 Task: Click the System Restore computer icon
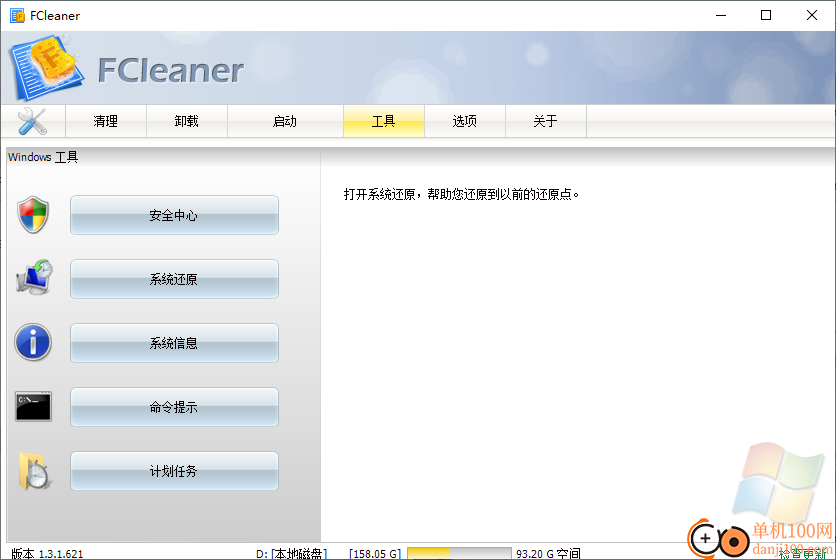click(34, 277)
